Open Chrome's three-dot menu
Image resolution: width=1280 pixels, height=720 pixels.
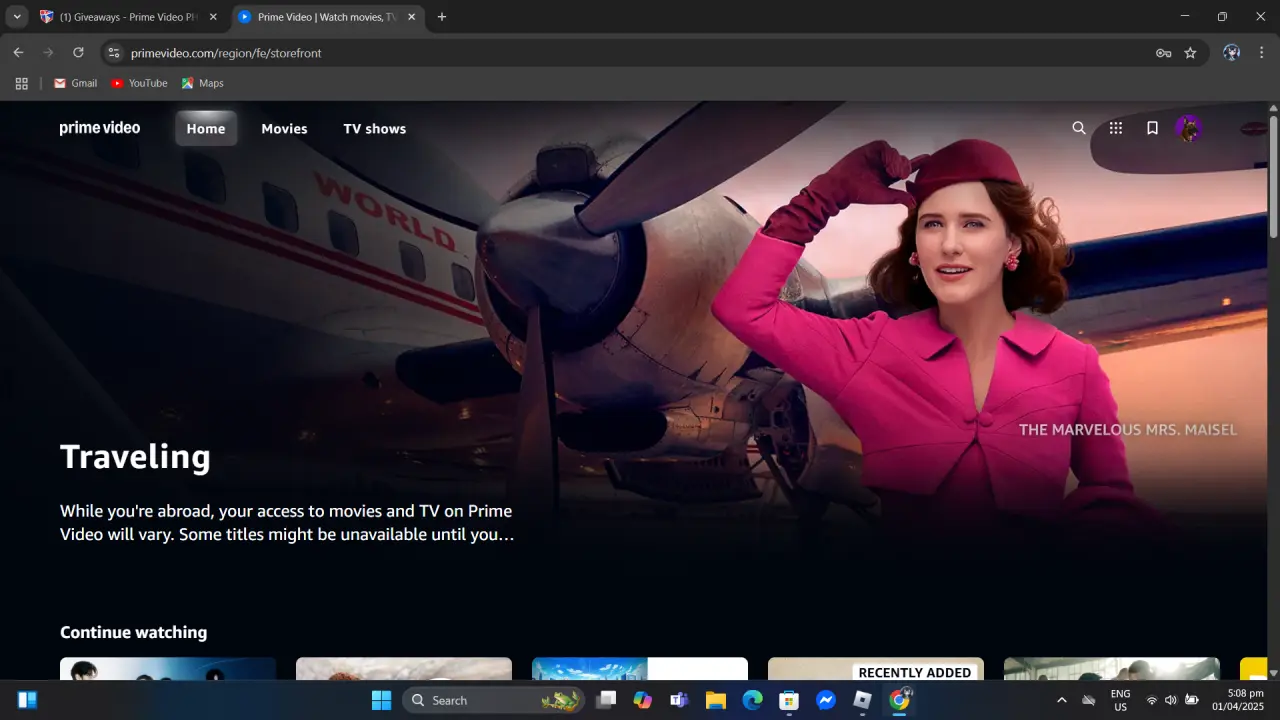tap(1261, 53)
